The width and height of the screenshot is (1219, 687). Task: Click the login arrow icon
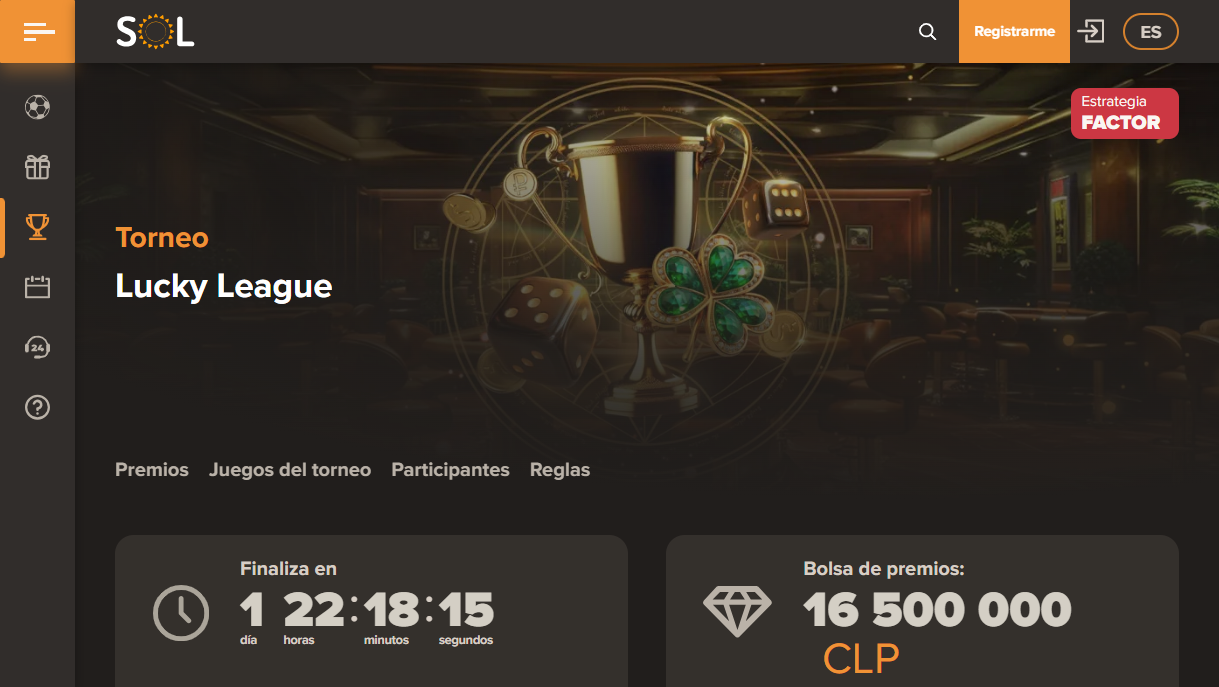(x=1091, y=31)
